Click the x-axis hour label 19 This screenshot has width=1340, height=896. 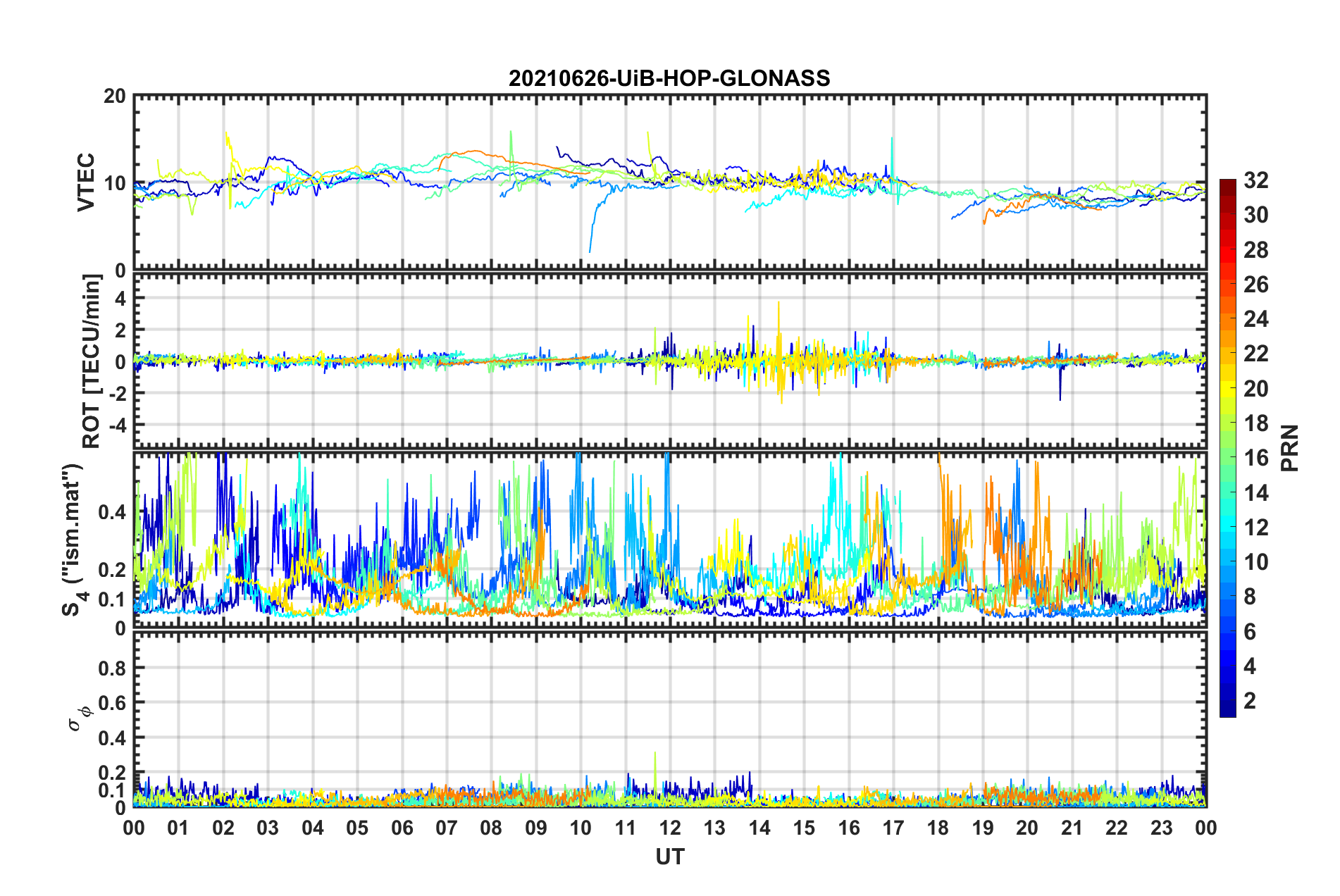[x=983, y=828]
